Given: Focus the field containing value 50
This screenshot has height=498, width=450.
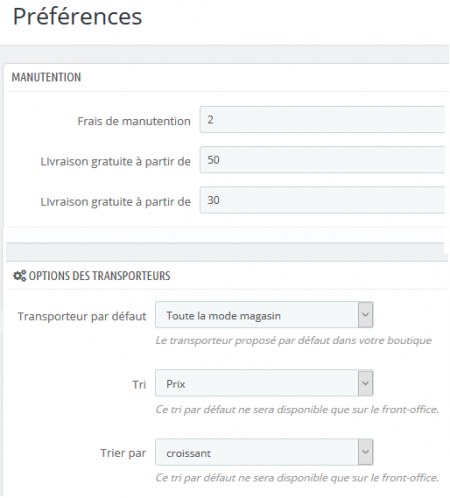Looking at the screenshot, I should (322, 160).
